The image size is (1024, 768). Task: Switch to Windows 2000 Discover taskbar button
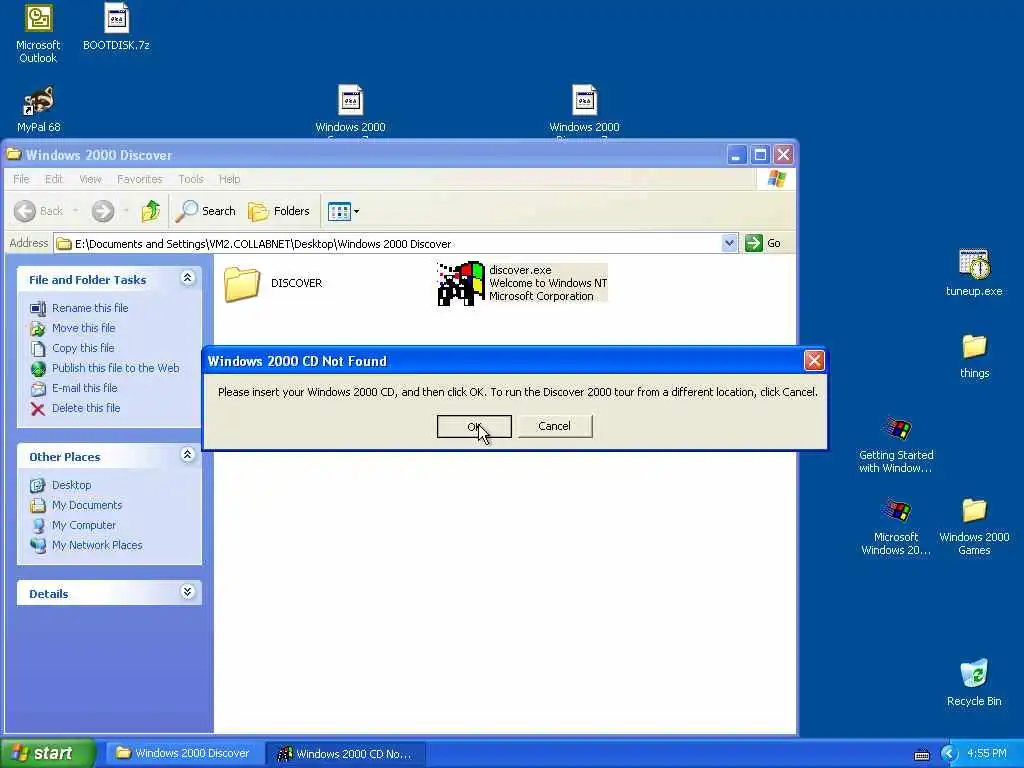tap(184, 754)
